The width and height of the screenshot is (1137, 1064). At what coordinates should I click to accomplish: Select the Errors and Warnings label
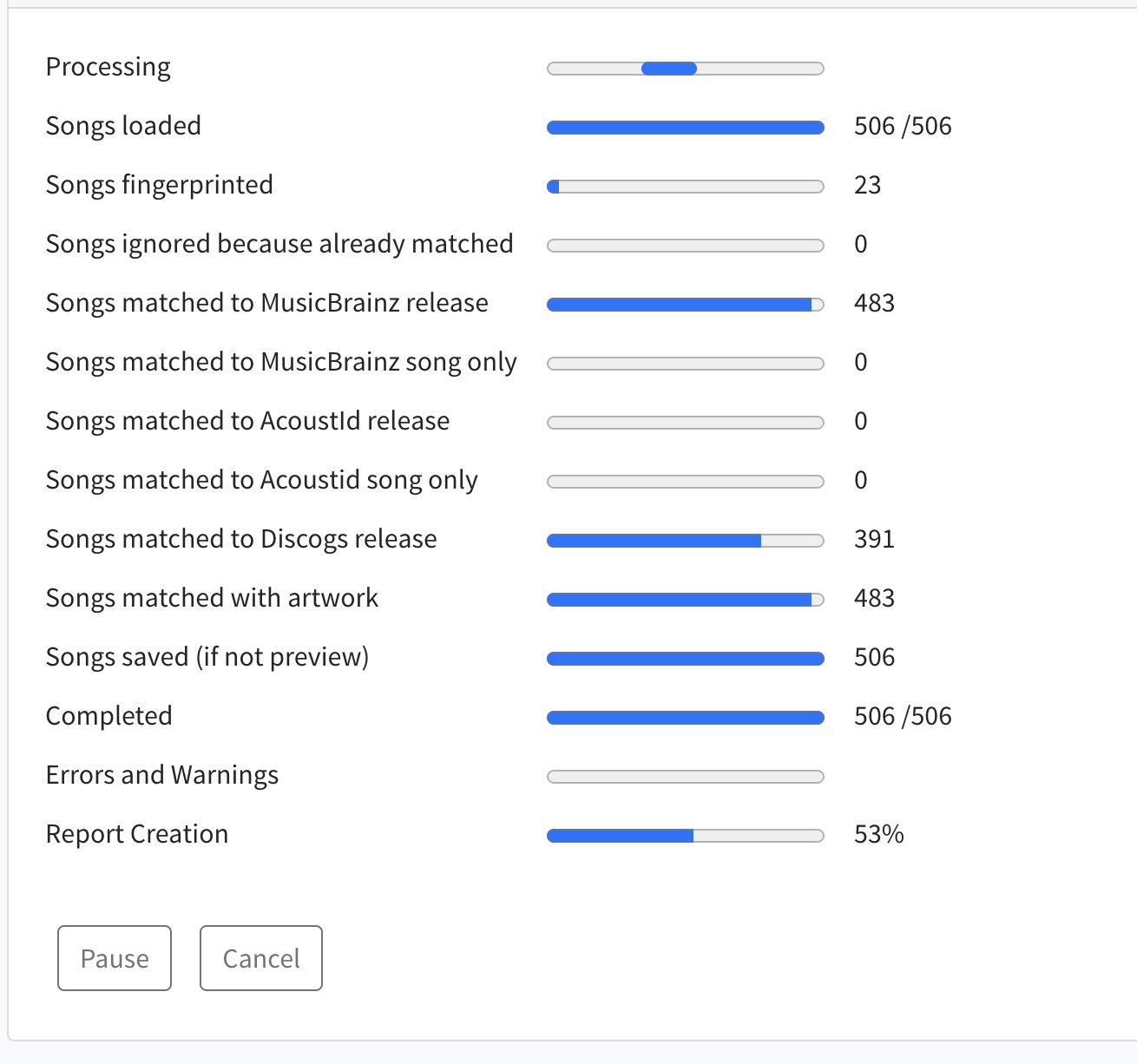(162, 775)
